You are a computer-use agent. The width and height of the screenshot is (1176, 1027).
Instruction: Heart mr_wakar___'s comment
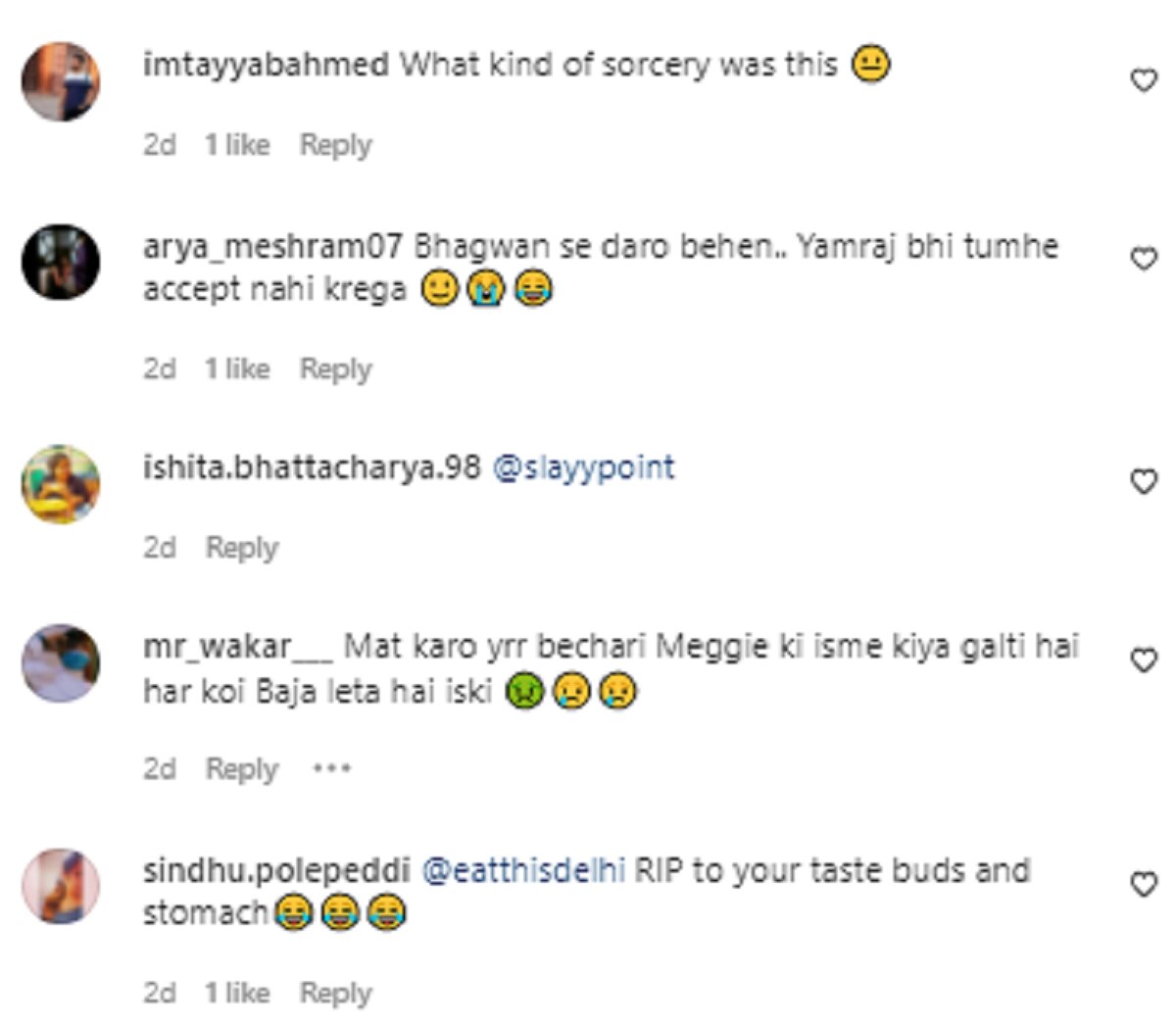(x=1144, y=661)
